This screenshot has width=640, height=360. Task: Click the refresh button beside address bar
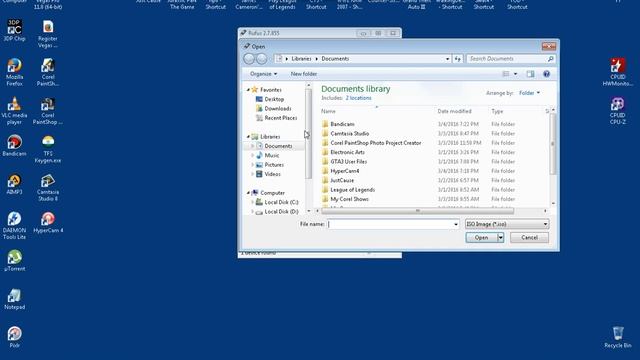click(458, 59)
